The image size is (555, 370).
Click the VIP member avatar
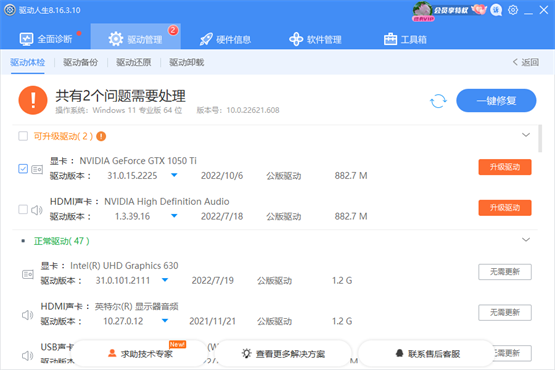click(x=422, y=10)
